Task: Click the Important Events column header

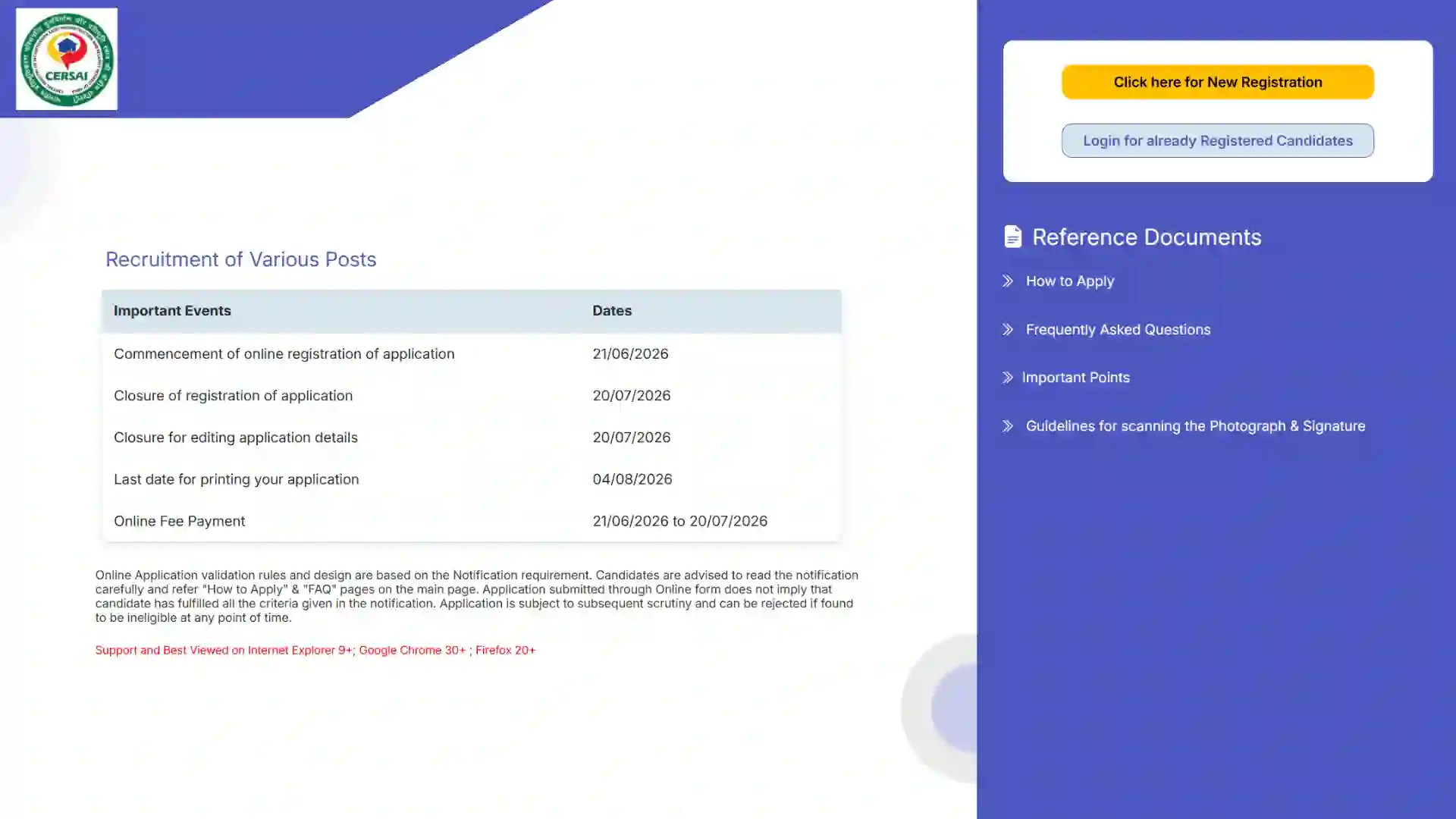Action: [x=172, y=311]
